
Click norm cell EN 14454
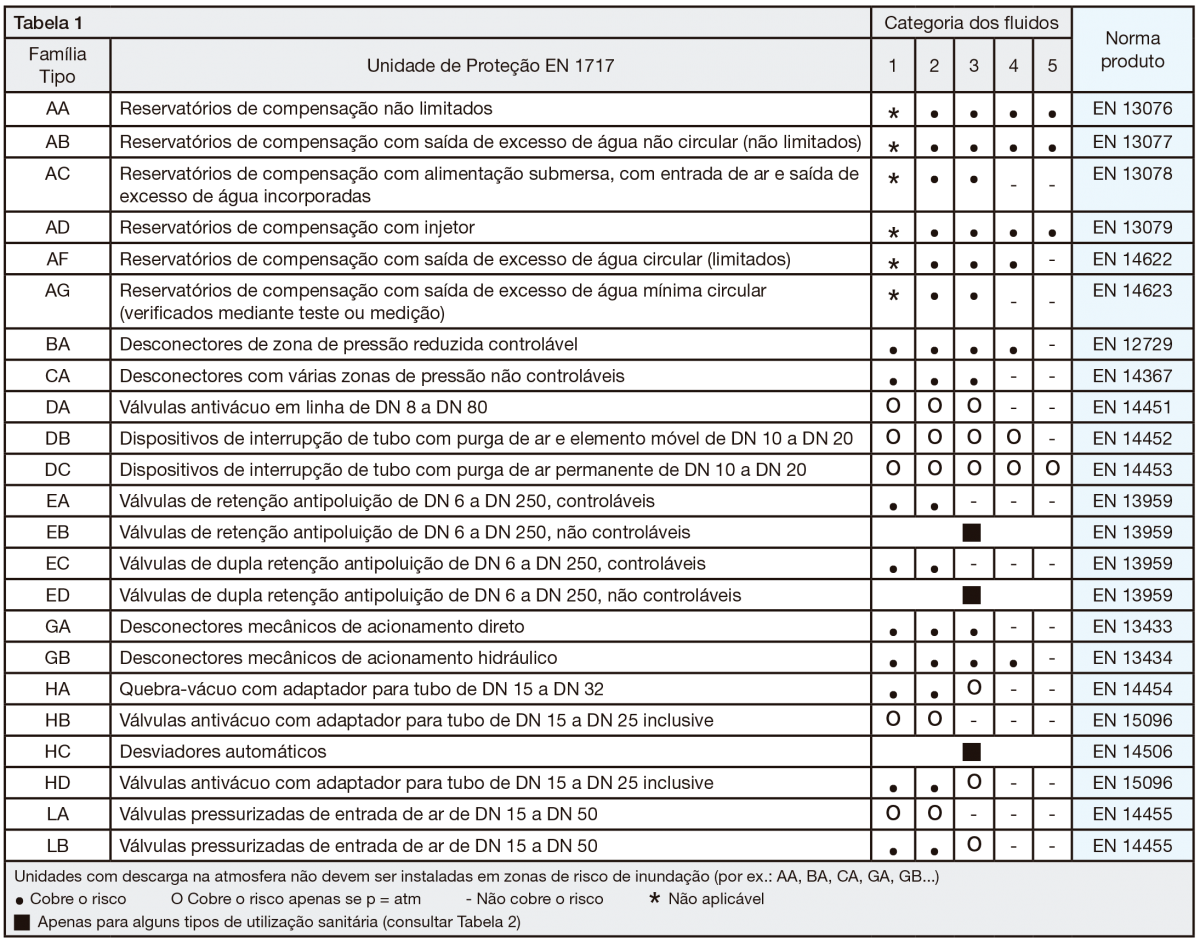(x=1133, y=688)
